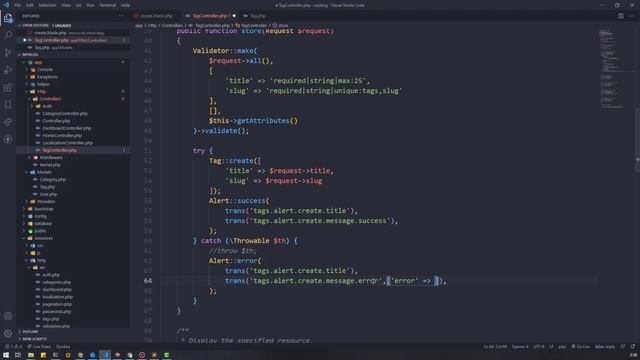The height and width of the screenshot is (360, 640).
Task: Open the Help menu
Action: click(125, 5)
